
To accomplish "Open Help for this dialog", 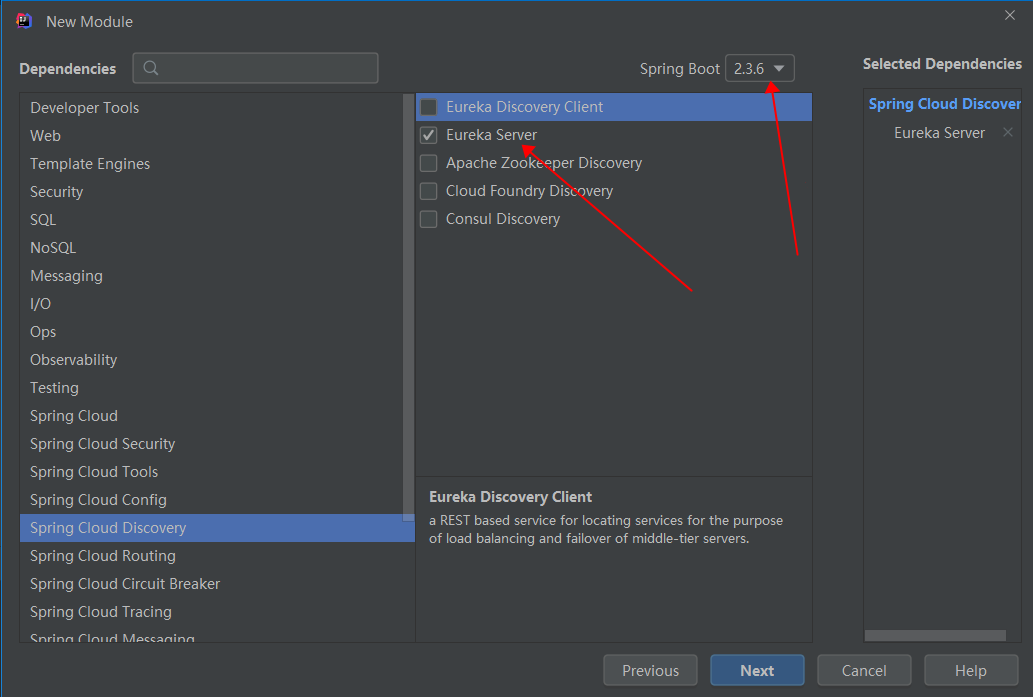I will point(970,671).
